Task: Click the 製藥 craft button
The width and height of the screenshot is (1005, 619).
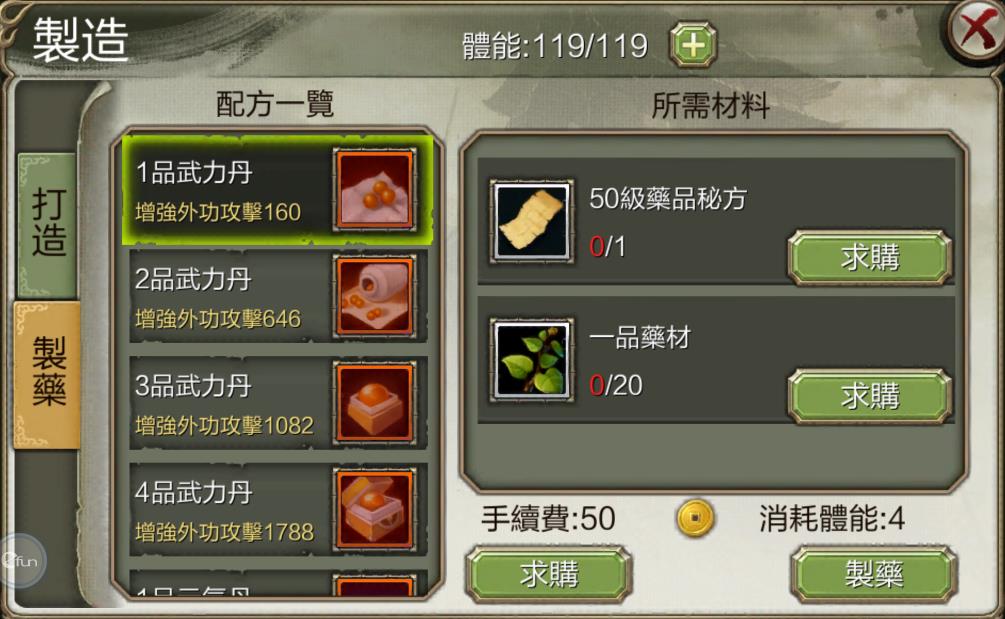Action: [x=874, y=574]
